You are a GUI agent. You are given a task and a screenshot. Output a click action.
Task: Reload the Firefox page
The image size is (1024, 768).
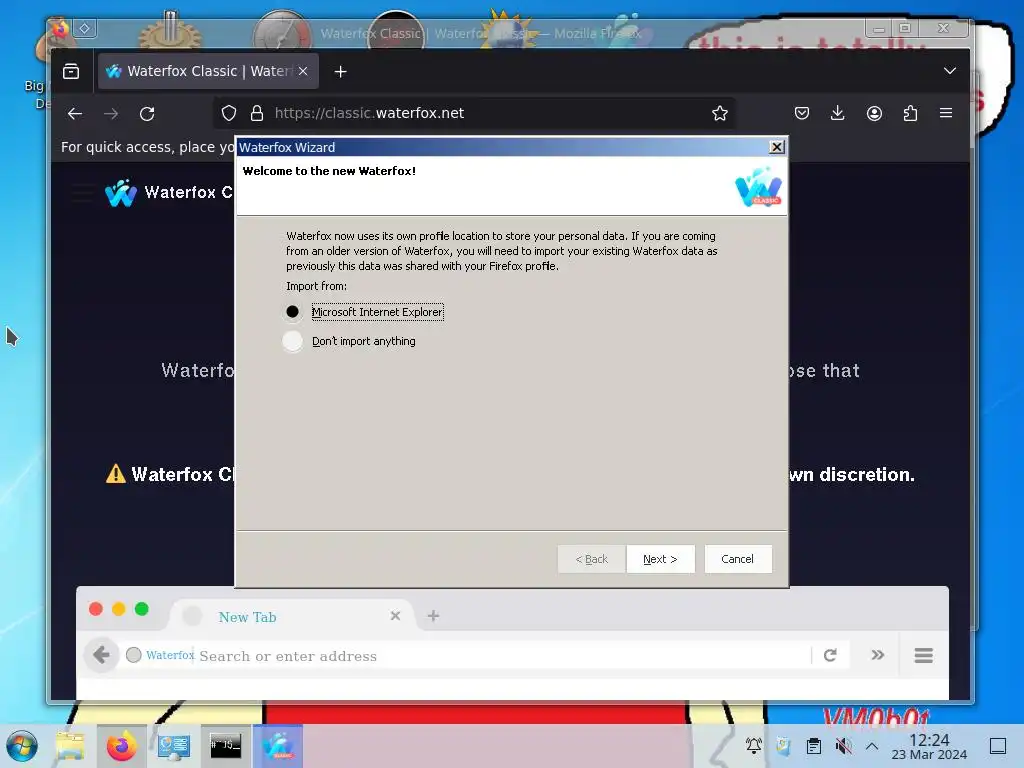[147, 114]
